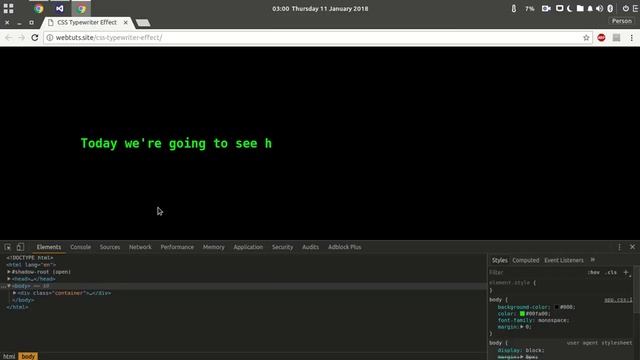Click the date and time in top panel
Image resolution: width=640 pixels, height=360 pixels.
pyautogui.click(x=320, y=9)
